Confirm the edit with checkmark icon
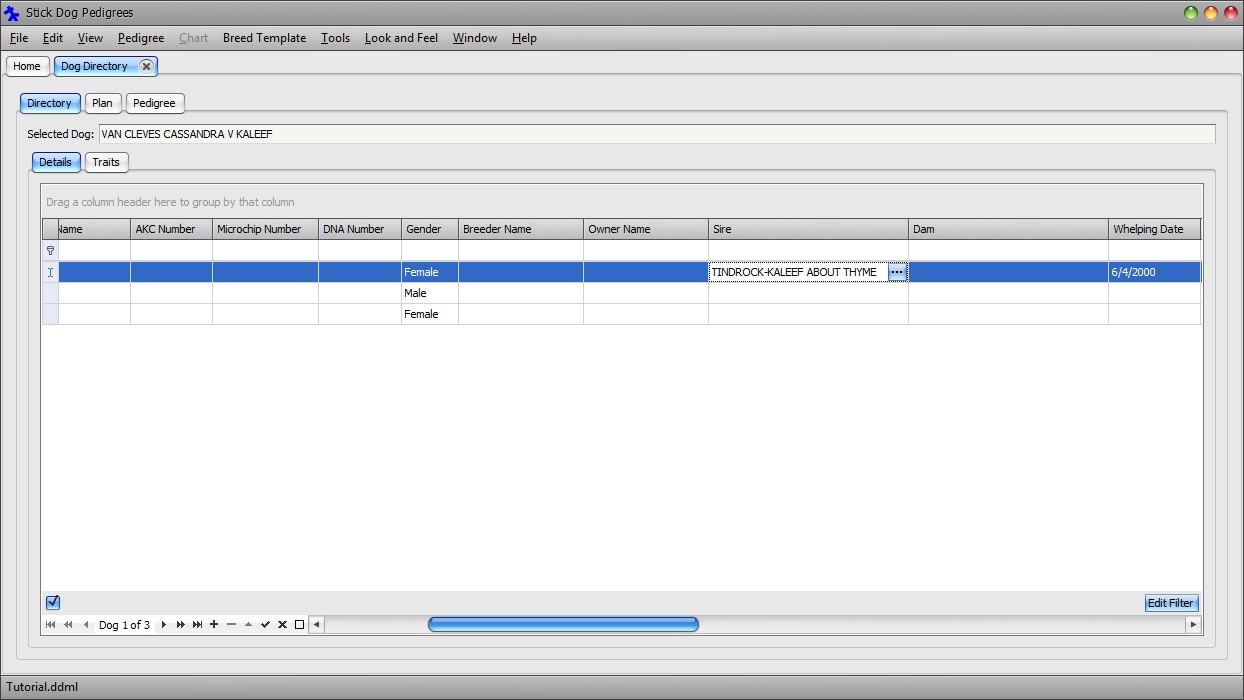Viewport: 1244px width, 700px height. coord(265,625)
